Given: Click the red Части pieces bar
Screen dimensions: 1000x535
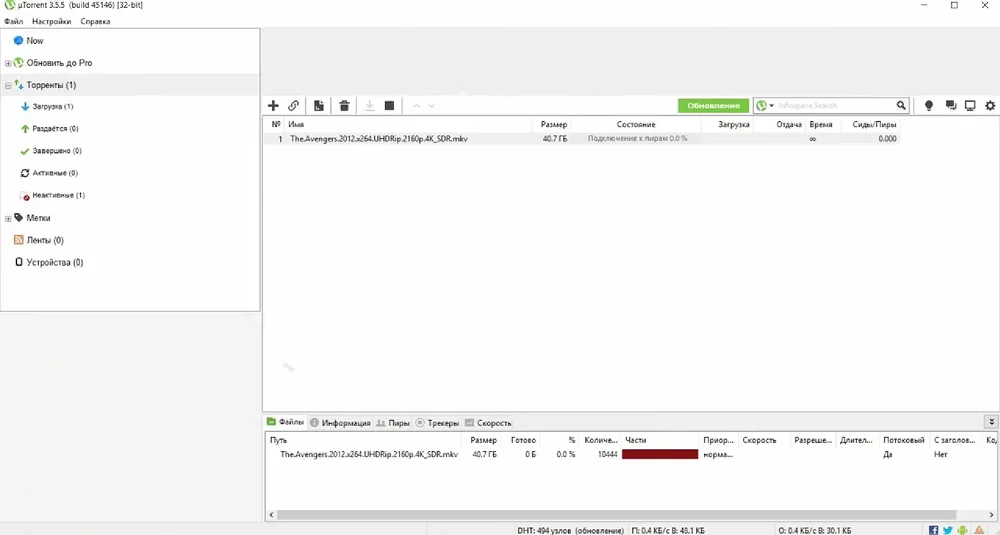Looking at the screenshot, I should (x=660, y=454).
